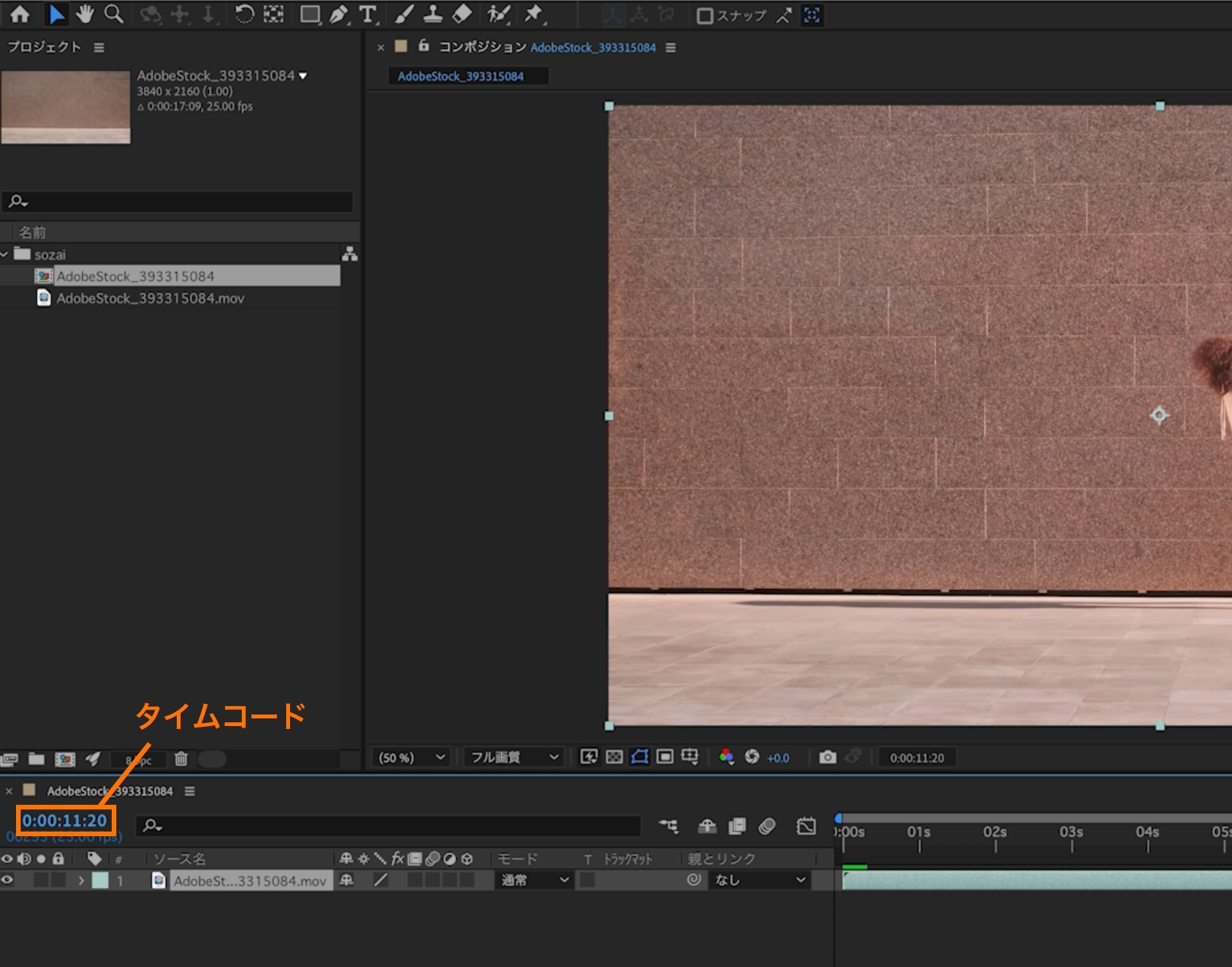Open the フル画質 resolution dropdown
Screen dimensions: 1232x967
click(513, 757)
